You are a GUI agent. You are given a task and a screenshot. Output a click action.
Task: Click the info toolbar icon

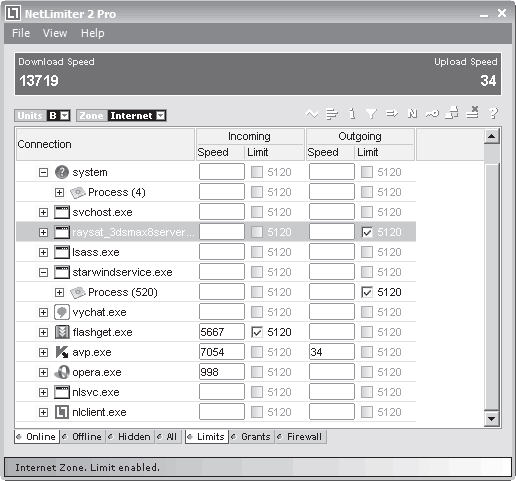[352, 114]
